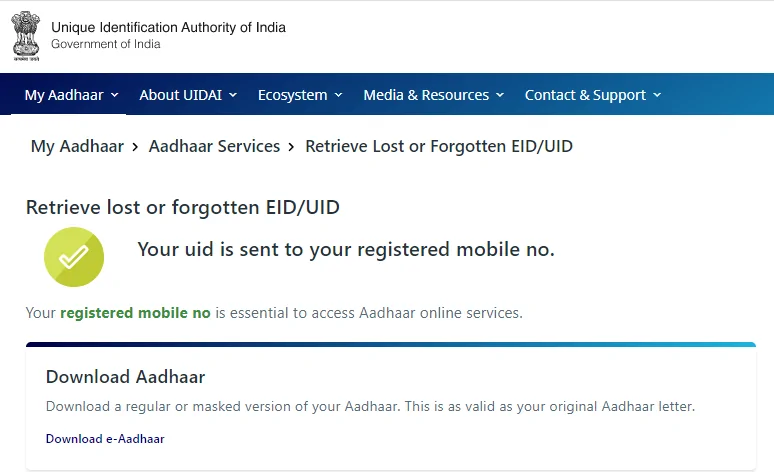This screenshot has height=472, width=774.
Task: Click the breadcrumb arrow after My Aadhaar
Action: (135, 147)
